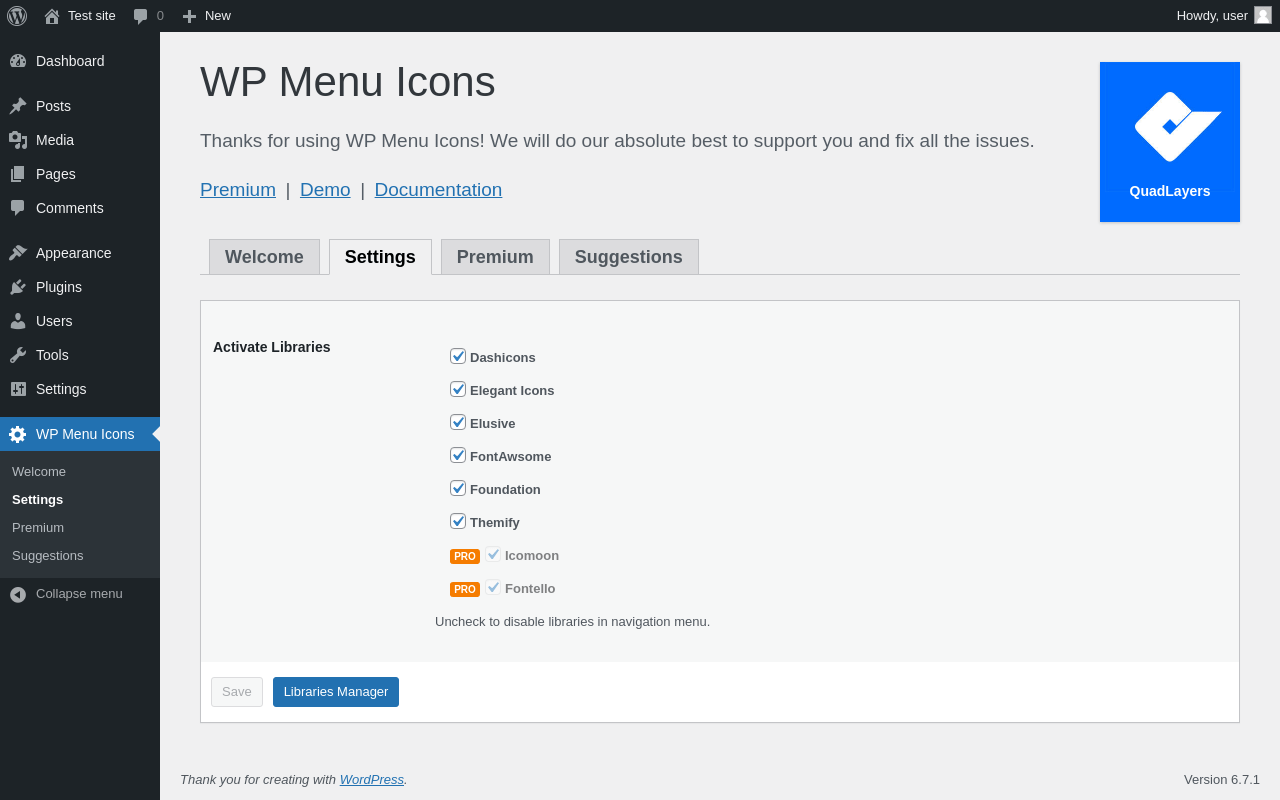This screenshot has height=800, width=1280.
Task: Open the Libraries Manager button
Action: point(336,692)
